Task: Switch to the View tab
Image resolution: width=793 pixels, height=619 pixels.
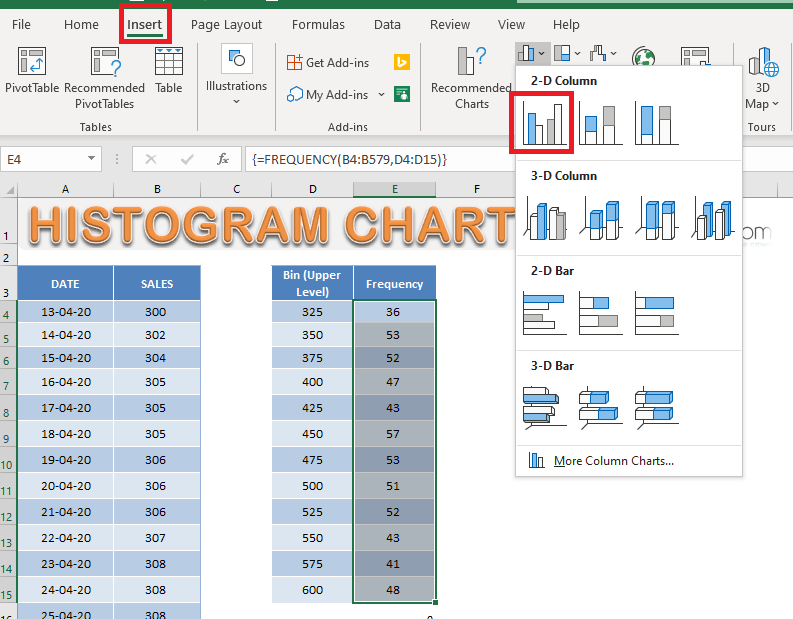Action: [511, 24]
